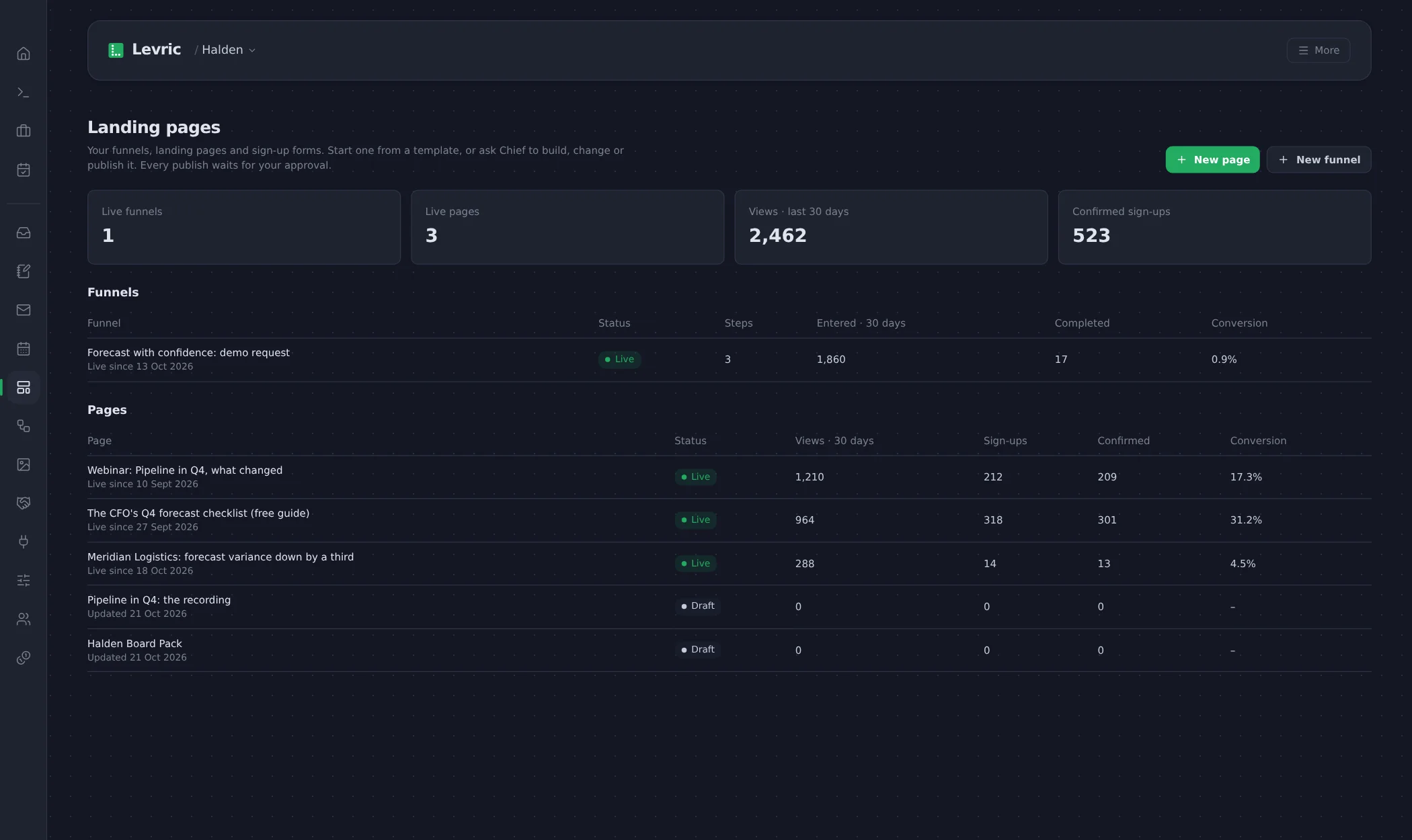Click the handshake icon in sidebar

click(x=24, y=503)
